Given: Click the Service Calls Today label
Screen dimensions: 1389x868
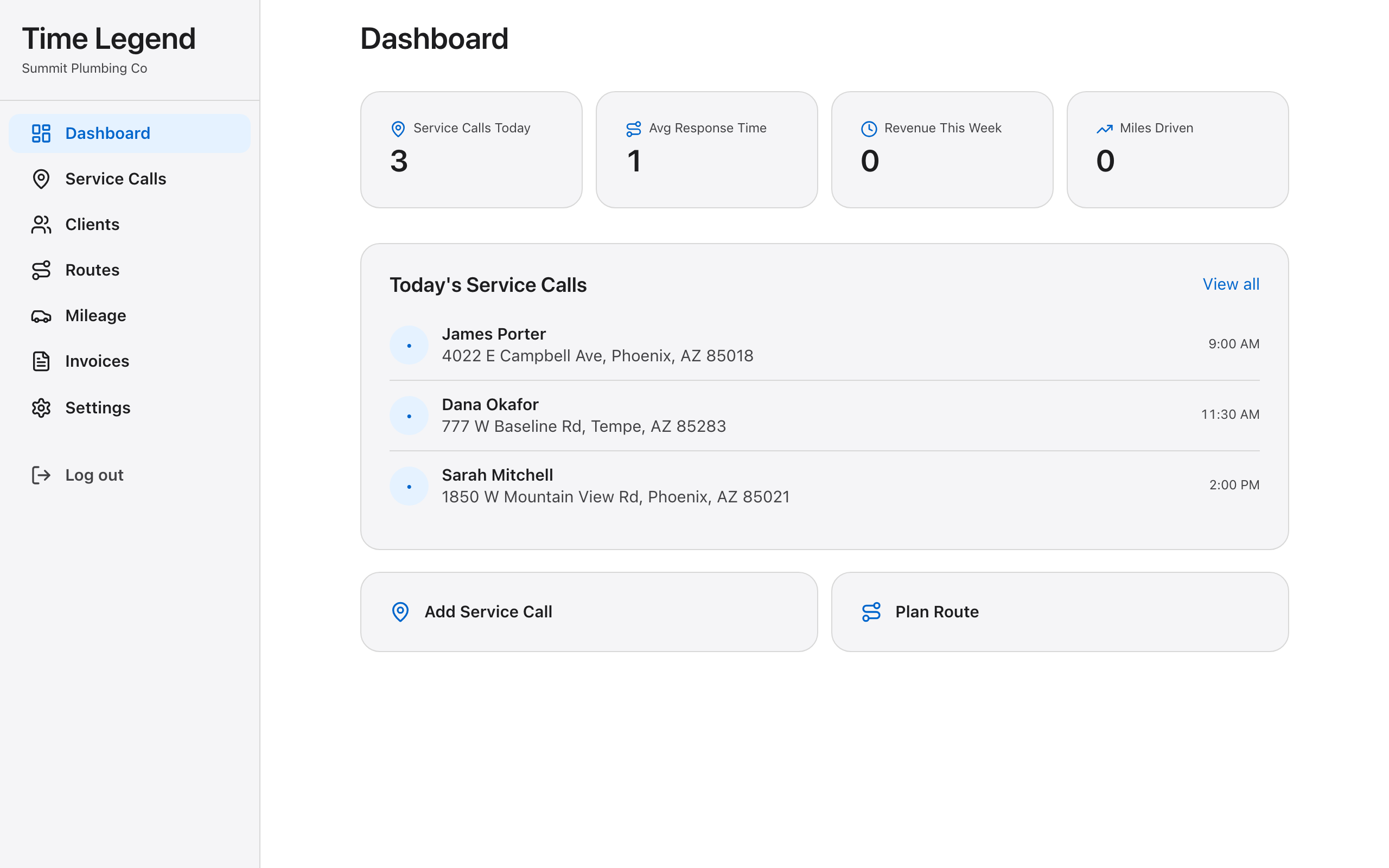Looking at the screenshot, I should pos(472,128).
